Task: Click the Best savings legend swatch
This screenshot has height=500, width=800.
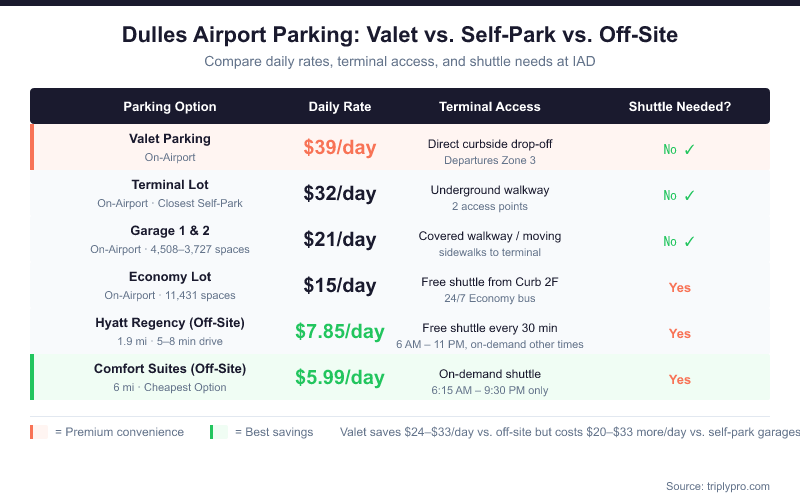Action: [x=219, y=432]
